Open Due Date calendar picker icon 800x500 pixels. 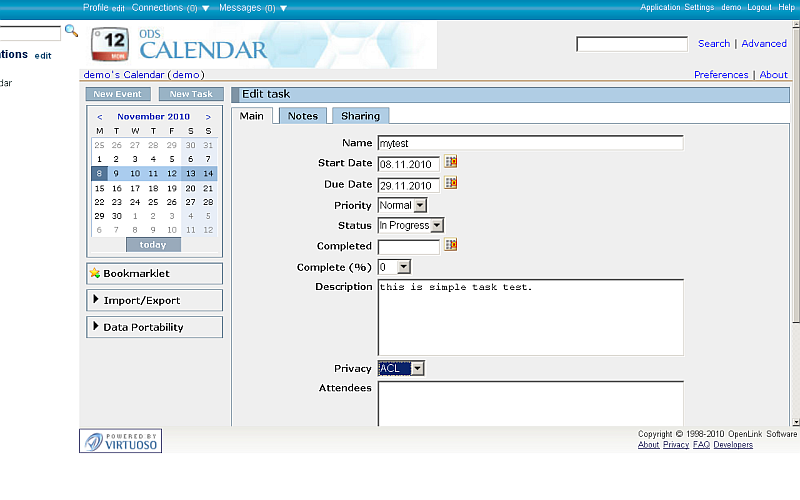point(451,184)
